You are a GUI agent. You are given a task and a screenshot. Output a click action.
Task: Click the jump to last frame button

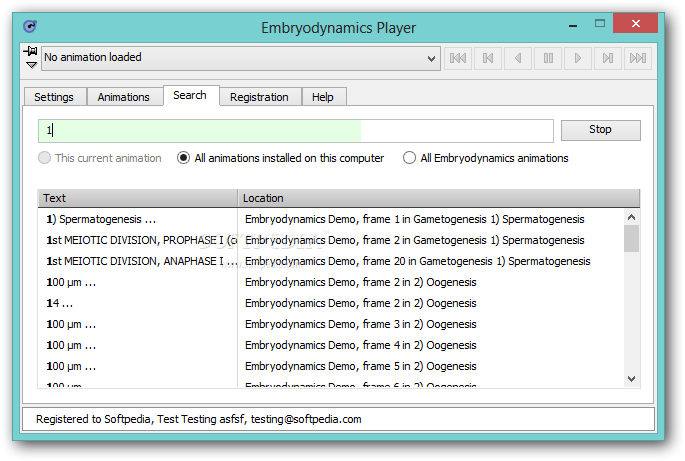point(638,58)
